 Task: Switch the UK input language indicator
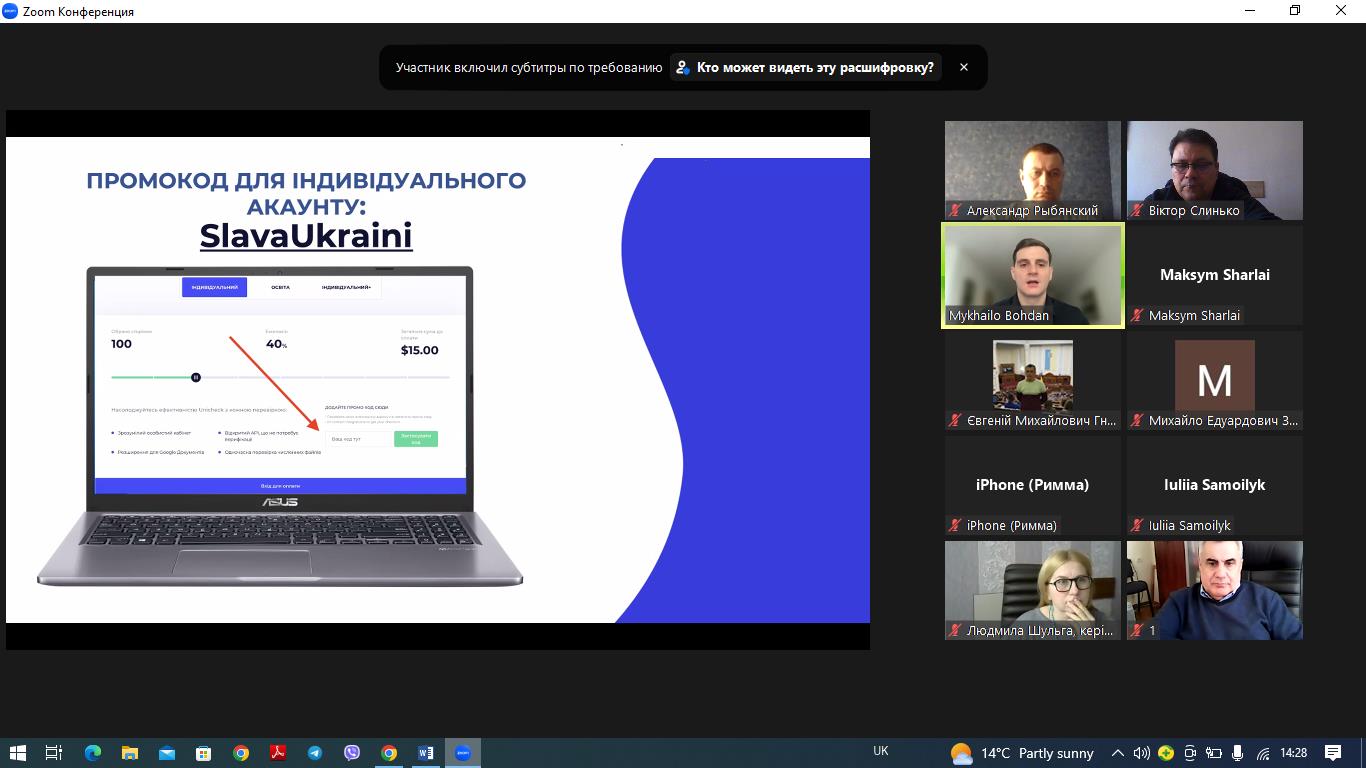pyautogui.click(x=880, y=751)
